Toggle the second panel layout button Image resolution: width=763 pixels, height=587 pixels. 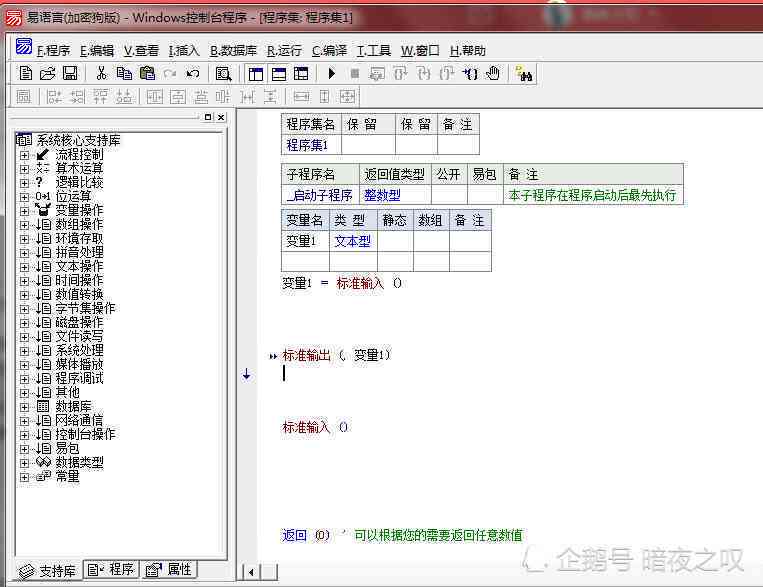pyautogui.click(x=278, y=73)
